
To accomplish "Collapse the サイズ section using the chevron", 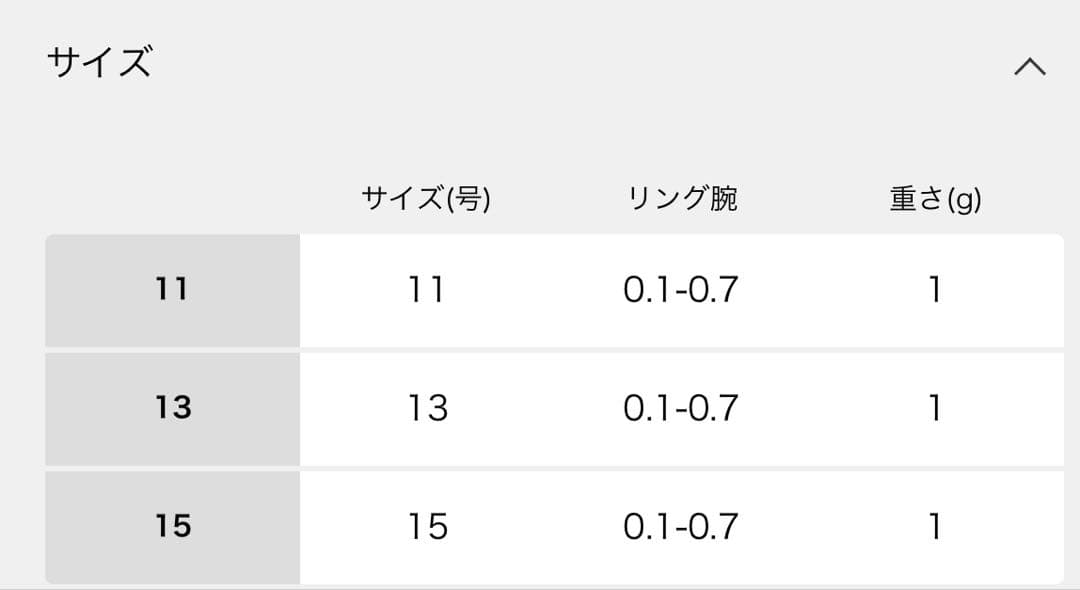I will (x=1029, y=65).
